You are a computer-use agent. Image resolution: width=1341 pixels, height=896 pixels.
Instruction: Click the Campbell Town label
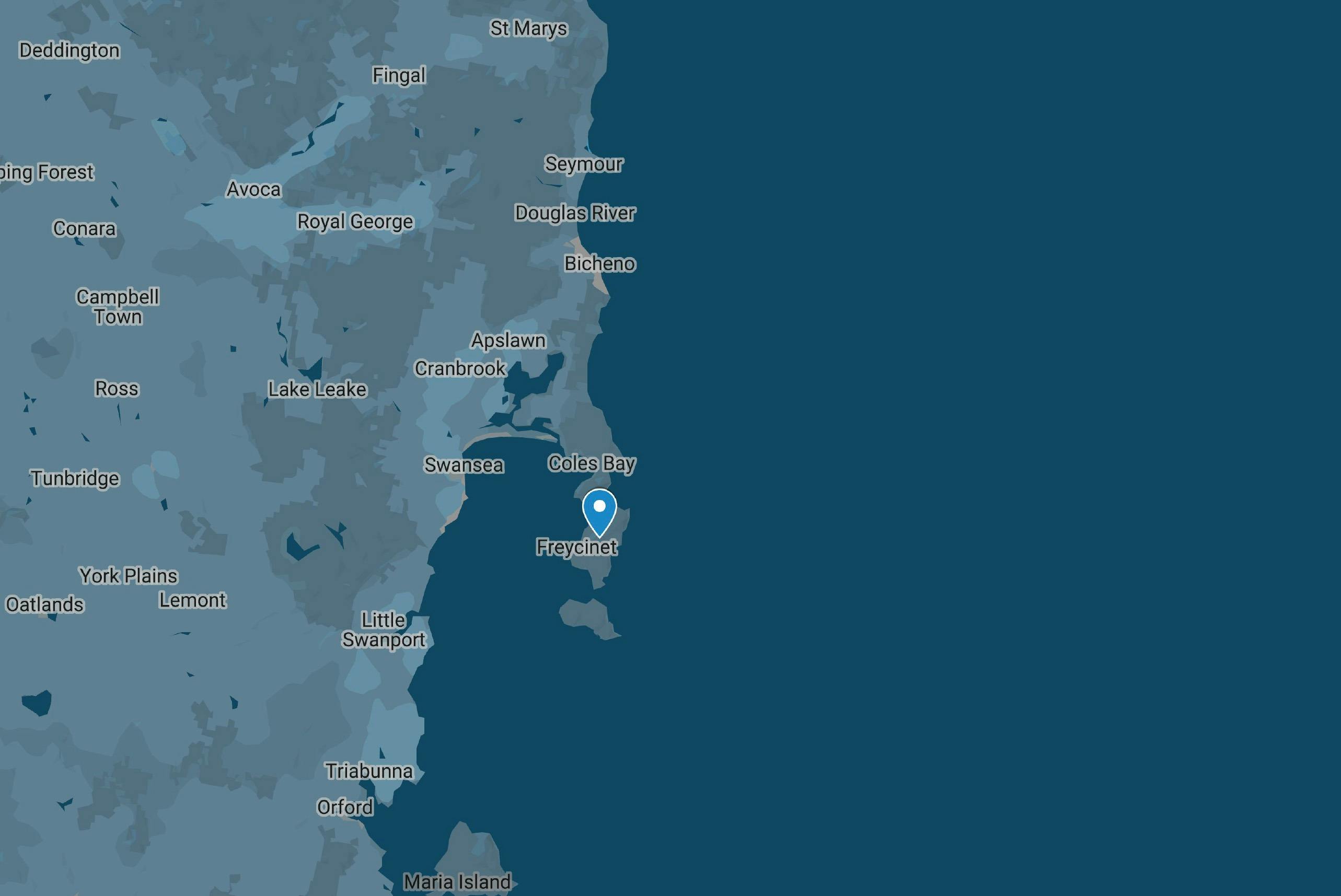(x=118, y=306)
